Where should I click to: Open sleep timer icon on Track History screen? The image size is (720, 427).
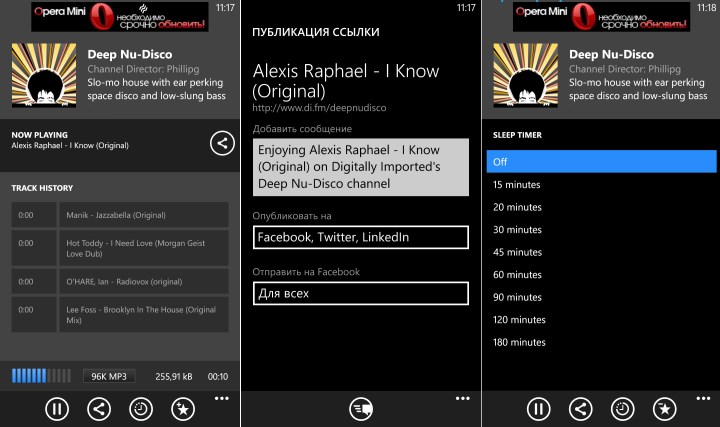click(141, 408)
